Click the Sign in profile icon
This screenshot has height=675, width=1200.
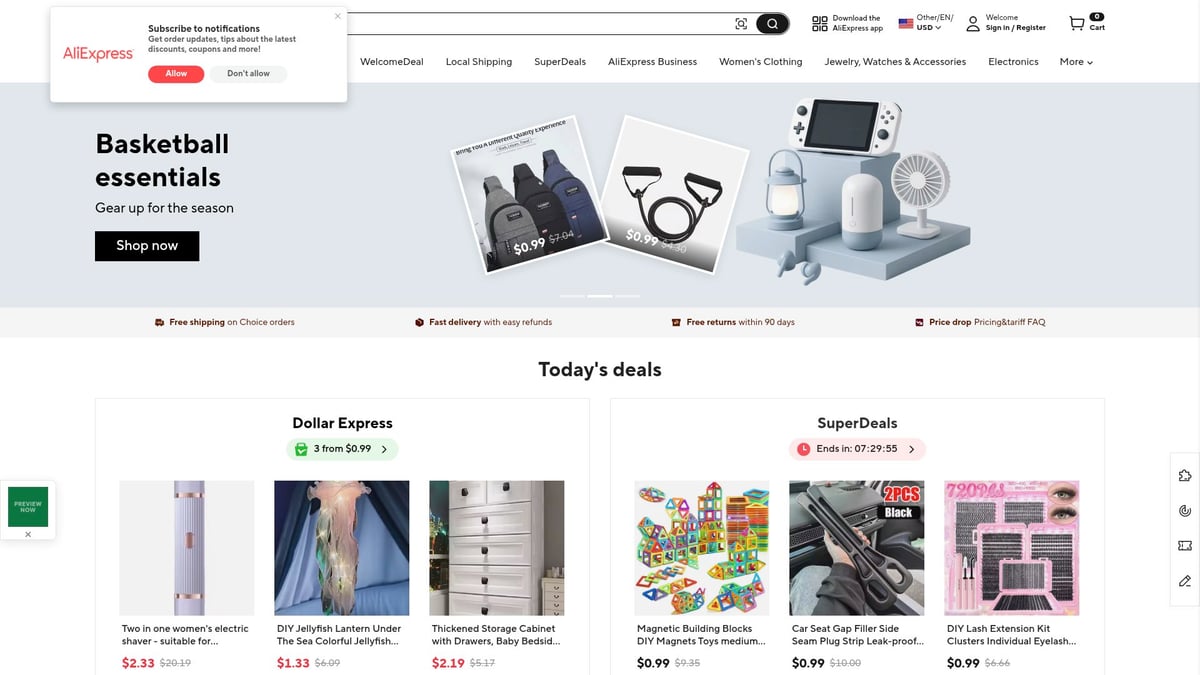[x=973, y=24]
